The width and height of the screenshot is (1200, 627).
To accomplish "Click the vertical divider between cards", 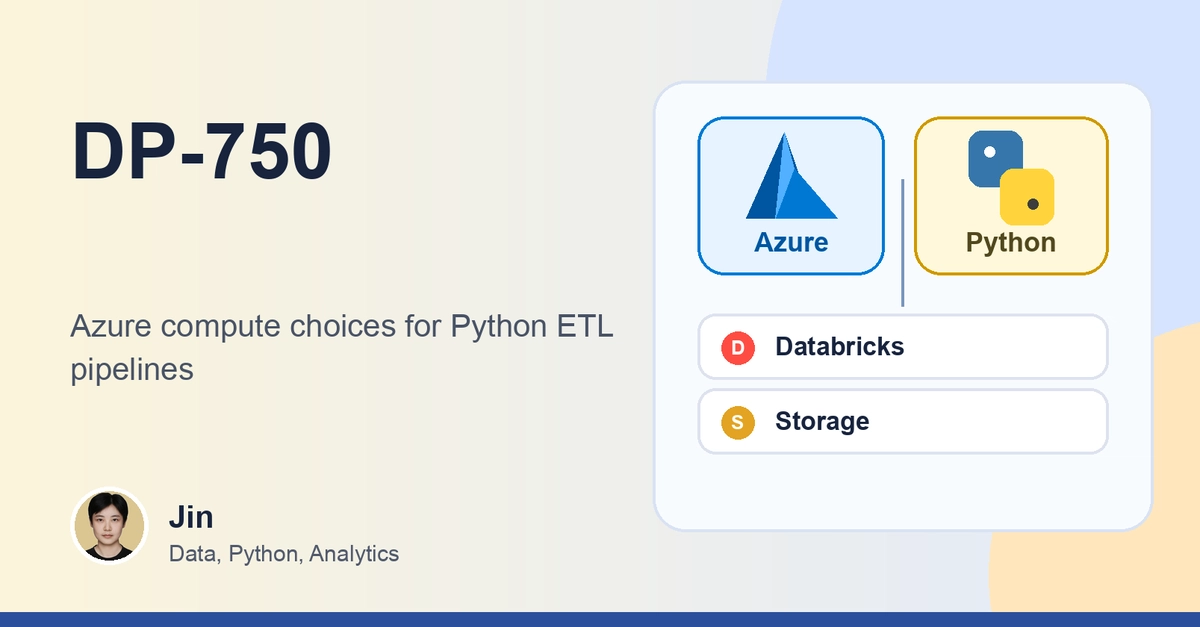I will 902,243.
